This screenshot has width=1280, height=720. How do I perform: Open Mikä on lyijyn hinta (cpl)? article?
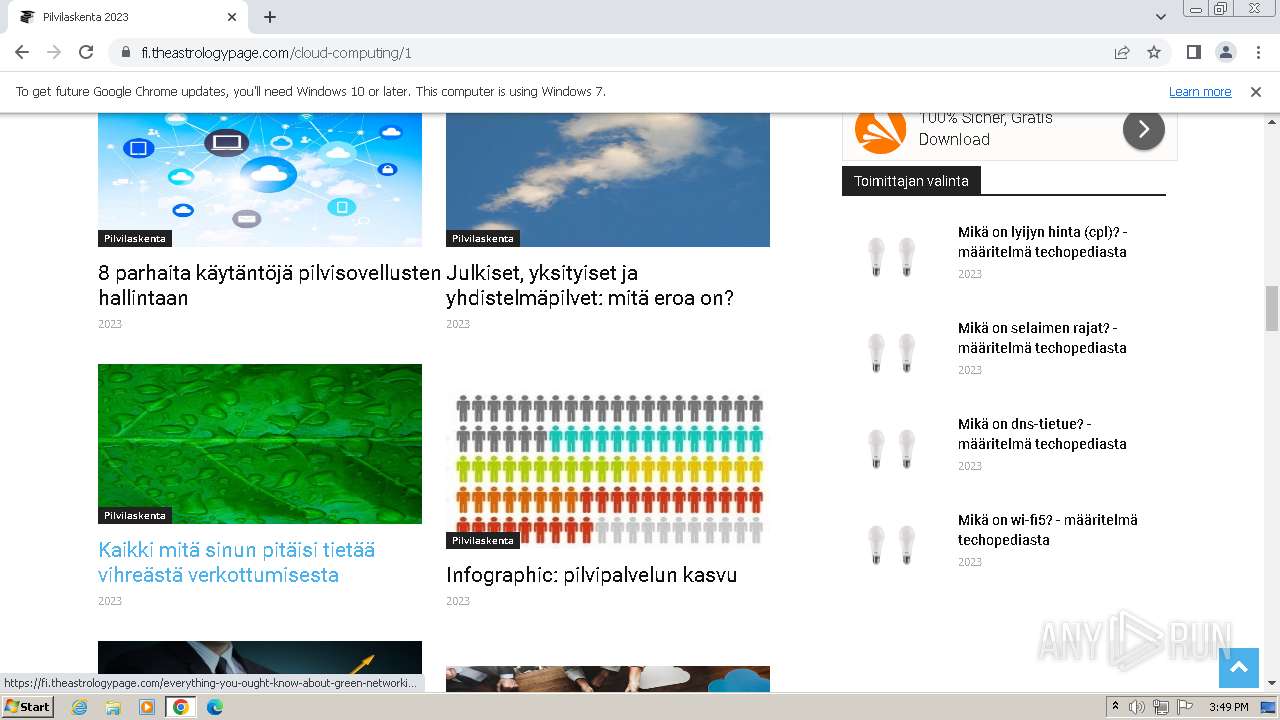coord(1043,242)
